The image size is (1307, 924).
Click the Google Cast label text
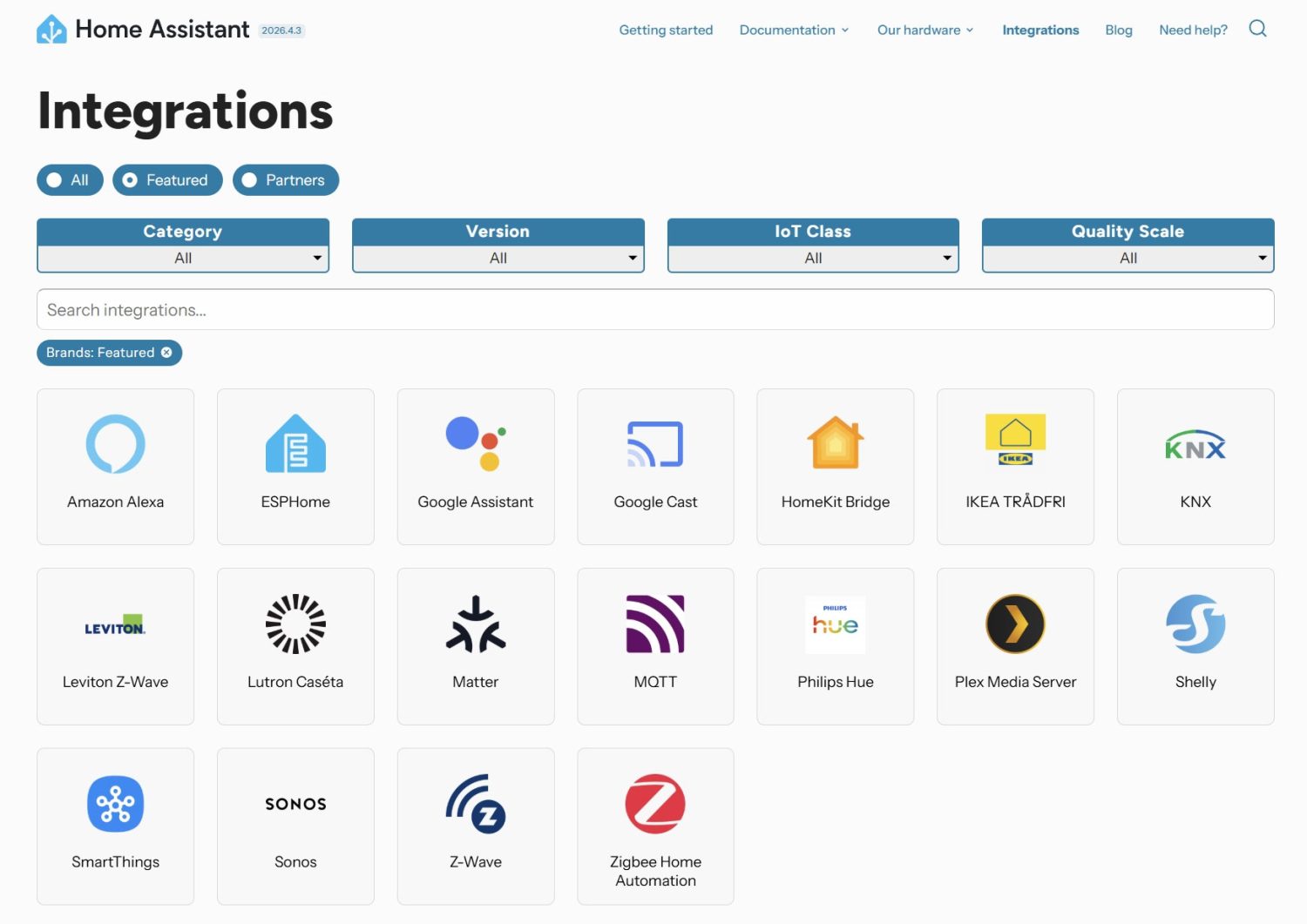[655, 502]
